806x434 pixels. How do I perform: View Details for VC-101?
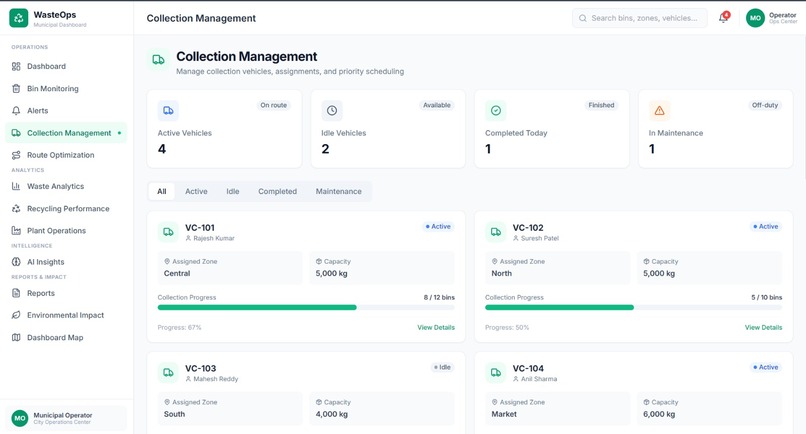pyautogui.click(x=436, y=327)
